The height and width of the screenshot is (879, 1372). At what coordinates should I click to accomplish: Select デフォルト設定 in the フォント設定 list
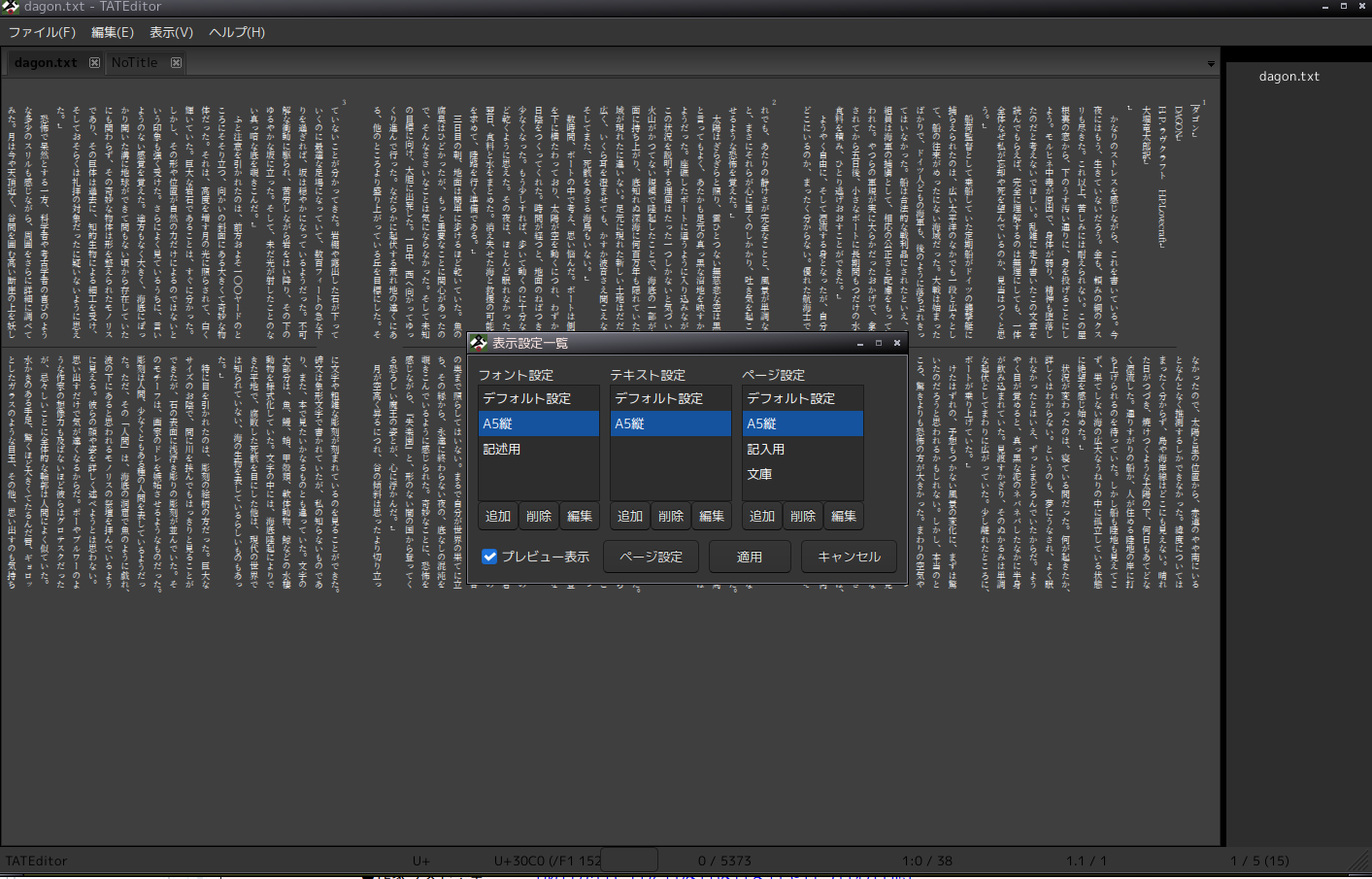[x=539, y=398]
